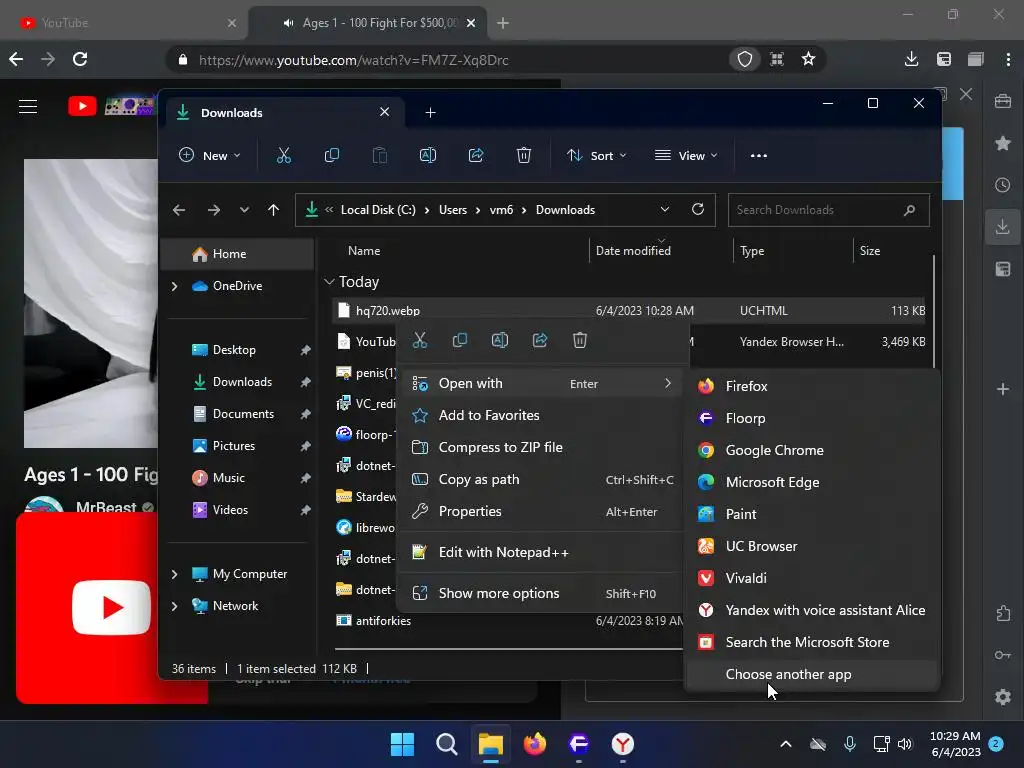Click the Cut scissors icon in context menu
Image resolution: width=1024 pixels, height=768 pixels.
pos(420,340)
